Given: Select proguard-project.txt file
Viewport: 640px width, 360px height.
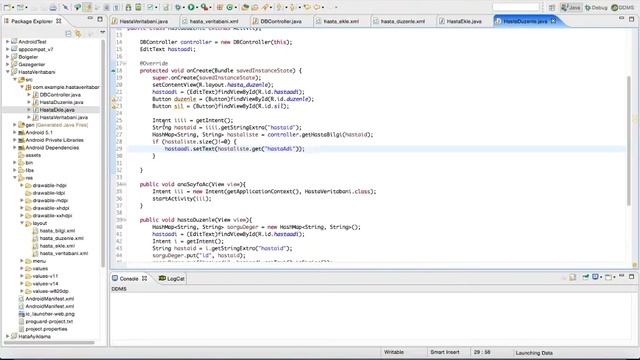Looking at the screenshot, I should 49,322.
